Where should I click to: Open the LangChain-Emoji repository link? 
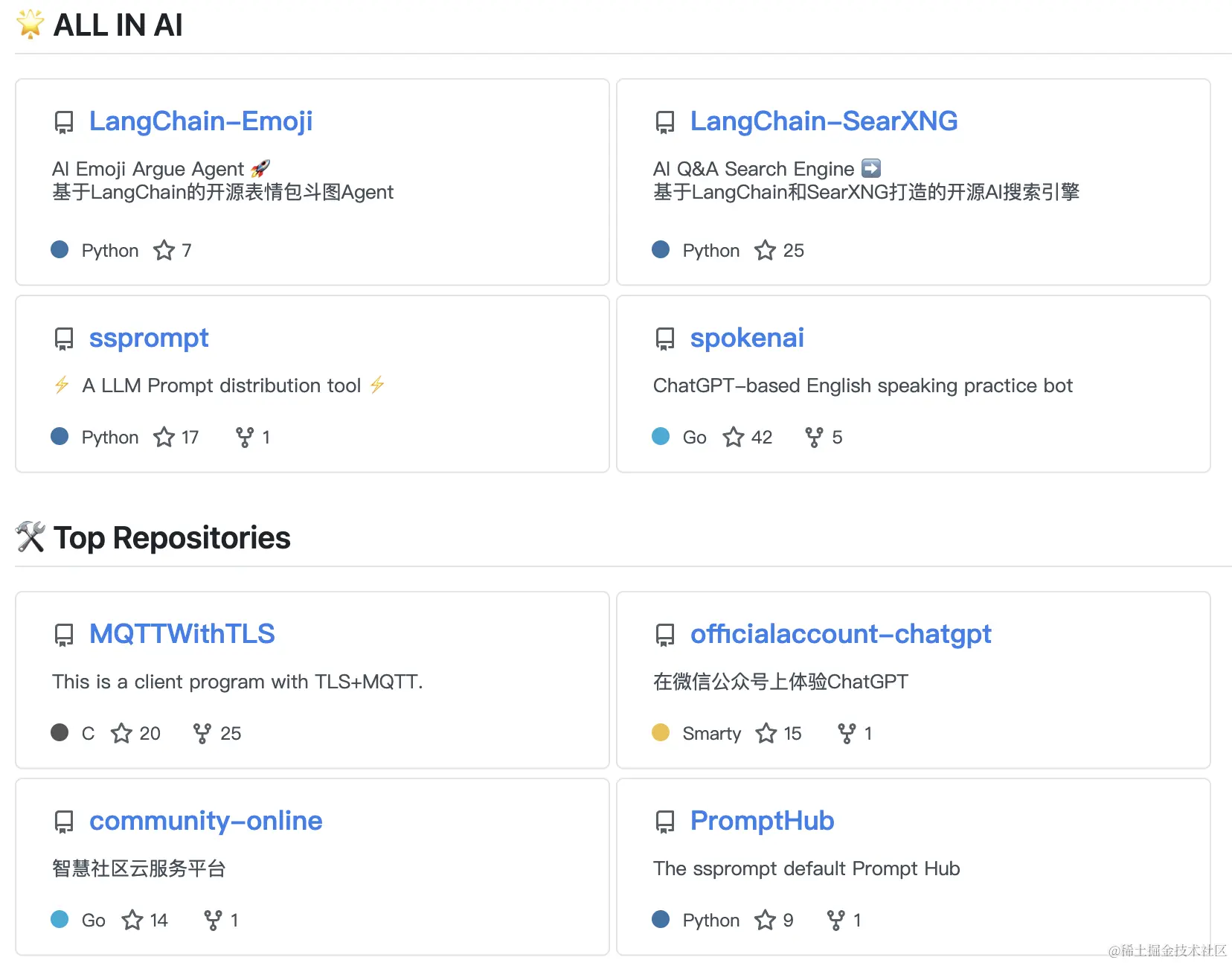coord(200,121)
